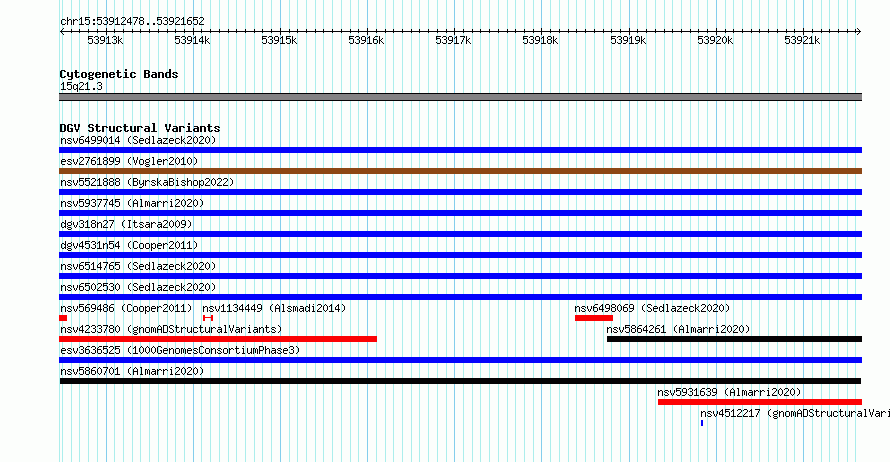This screenshot has height=462, width=890.
Task: Click the gray 15q21.3 cytogenetic band bar
Action: [460, 97]
